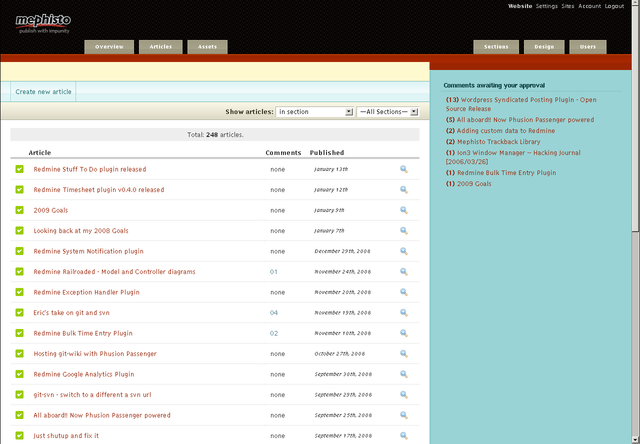This screenshot has width=640, height=444.
Task: Click the Total: 248 articles text
Action: click(215, 135)
